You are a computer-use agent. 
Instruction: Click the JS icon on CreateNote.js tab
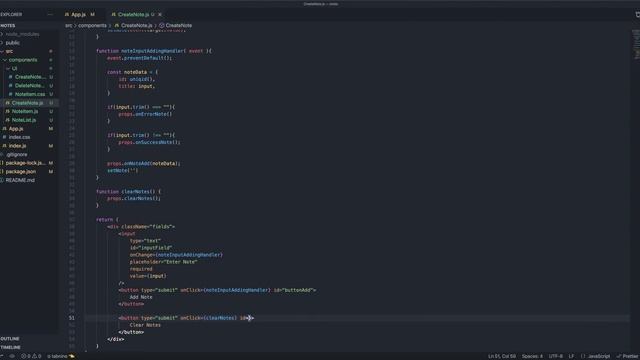(113, 14)
